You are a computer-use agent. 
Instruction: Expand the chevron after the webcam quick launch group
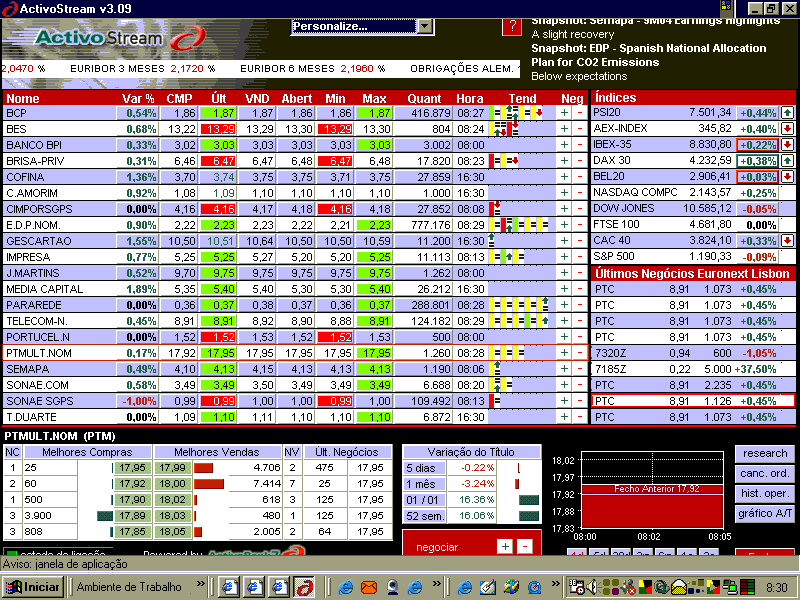[x=437, y=584]
